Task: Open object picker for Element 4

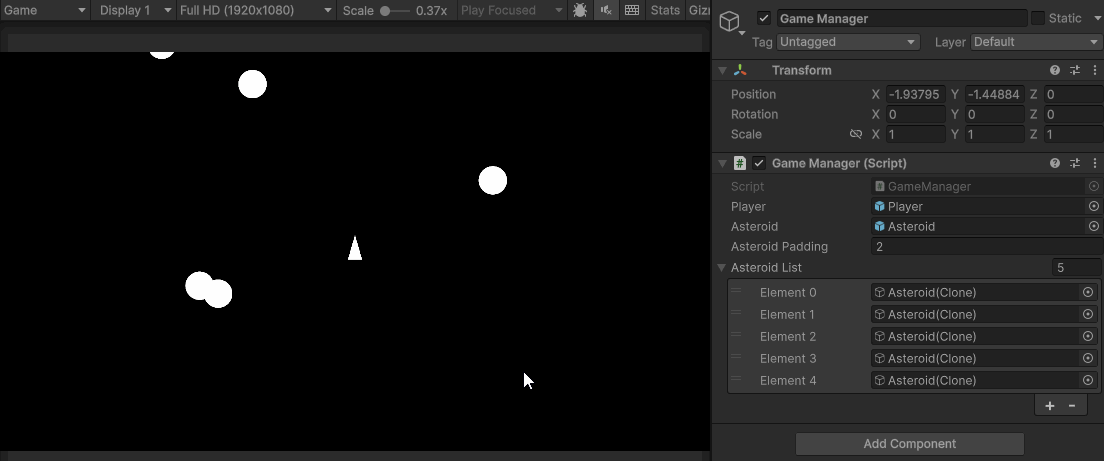Action: tap(1088, 380)
